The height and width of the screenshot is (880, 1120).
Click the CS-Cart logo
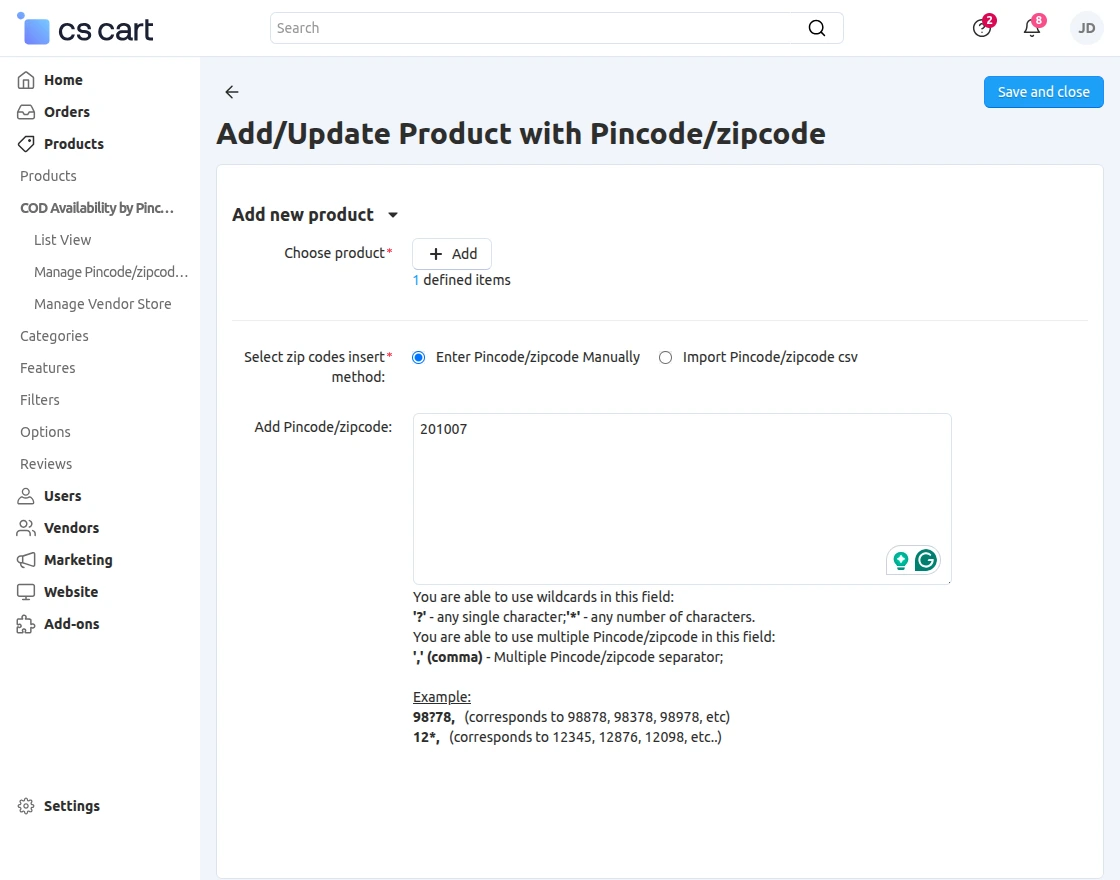tap(86, 30)
